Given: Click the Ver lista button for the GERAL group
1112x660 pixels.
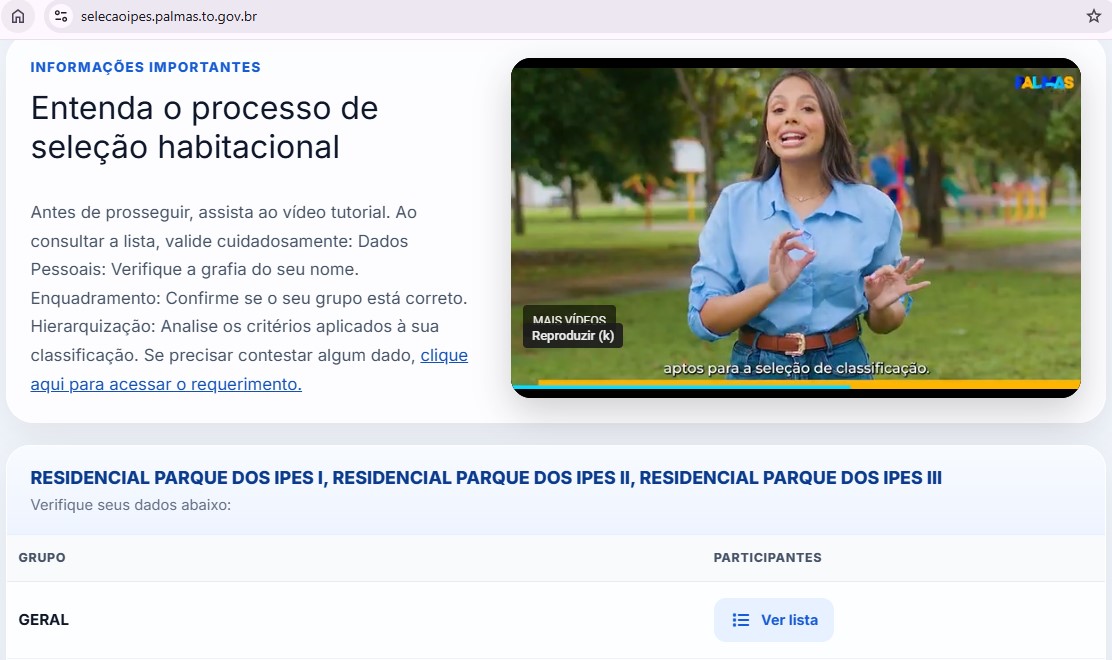Looking at the screenshot, I should click(773, 620).
